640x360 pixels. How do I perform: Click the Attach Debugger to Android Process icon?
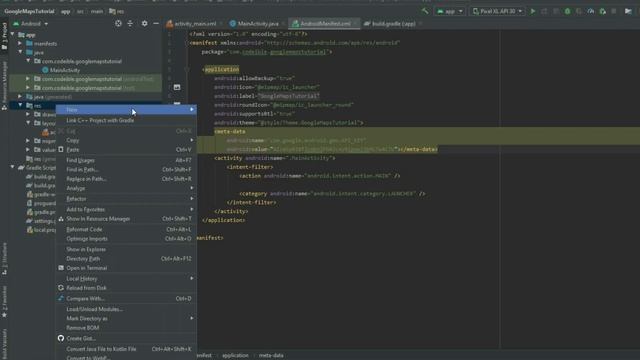(602, 11)
